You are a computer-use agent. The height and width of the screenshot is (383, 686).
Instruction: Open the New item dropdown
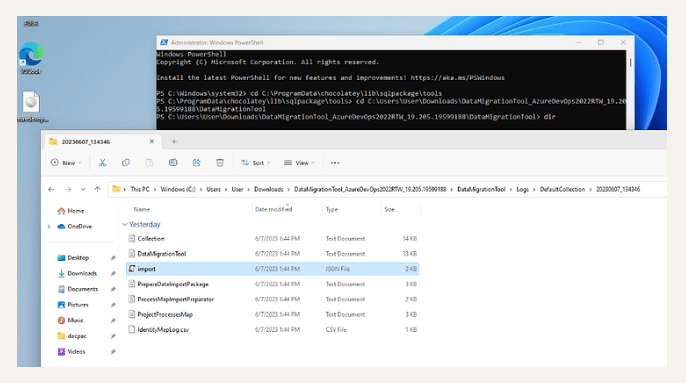[x=66, y=163]
